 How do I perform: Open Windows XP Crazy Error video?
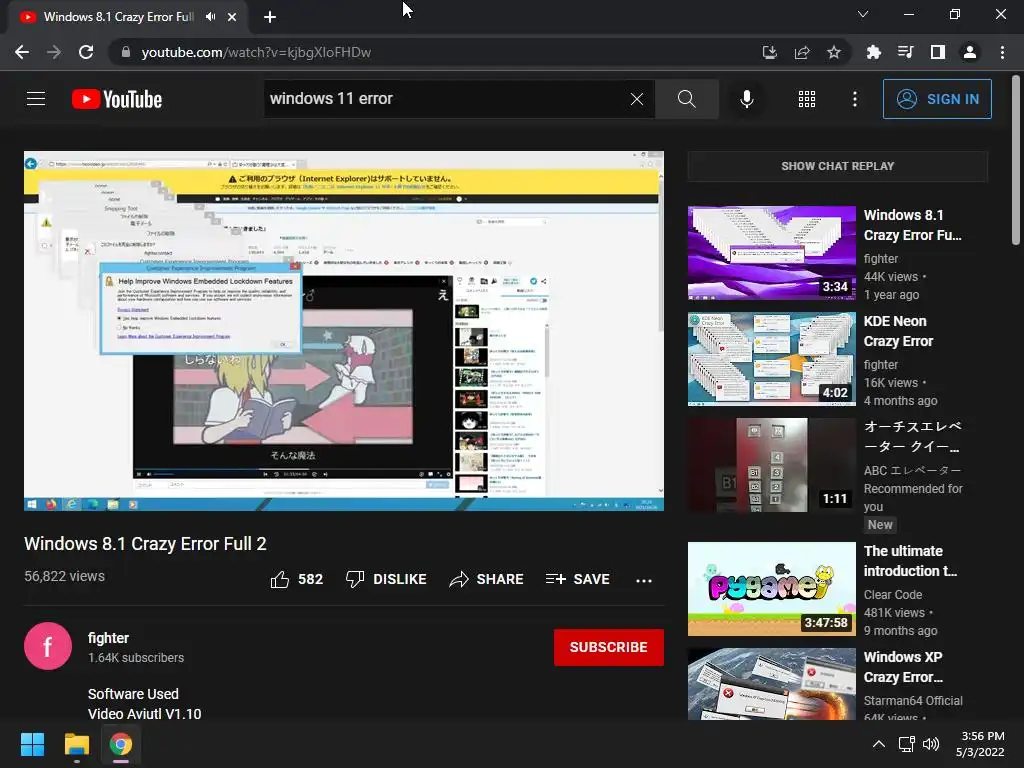point(771,684)
